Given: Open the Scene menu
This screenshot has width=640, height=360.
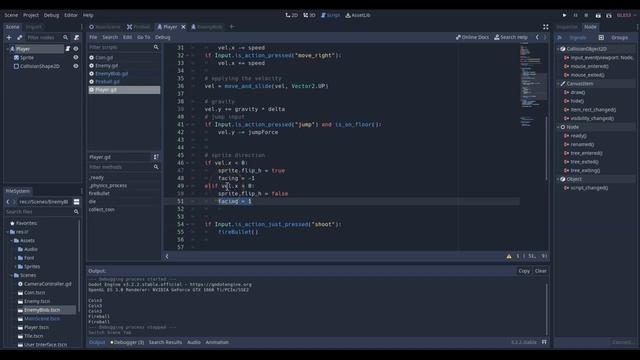Looking at the screenshot, I should (11, 15).
